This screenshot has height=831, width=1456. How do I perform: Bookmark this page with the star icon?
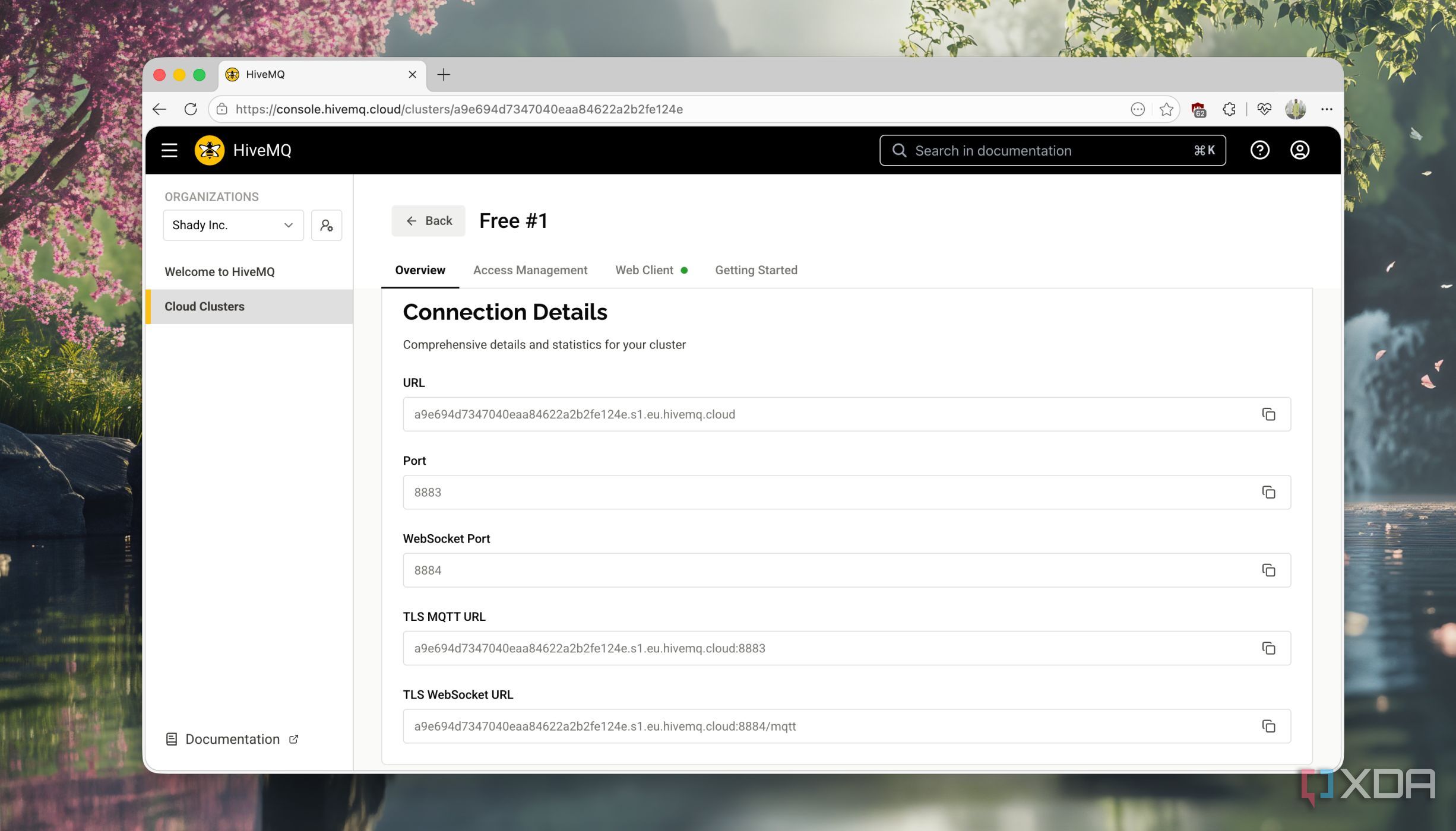tap(1166, 109)
